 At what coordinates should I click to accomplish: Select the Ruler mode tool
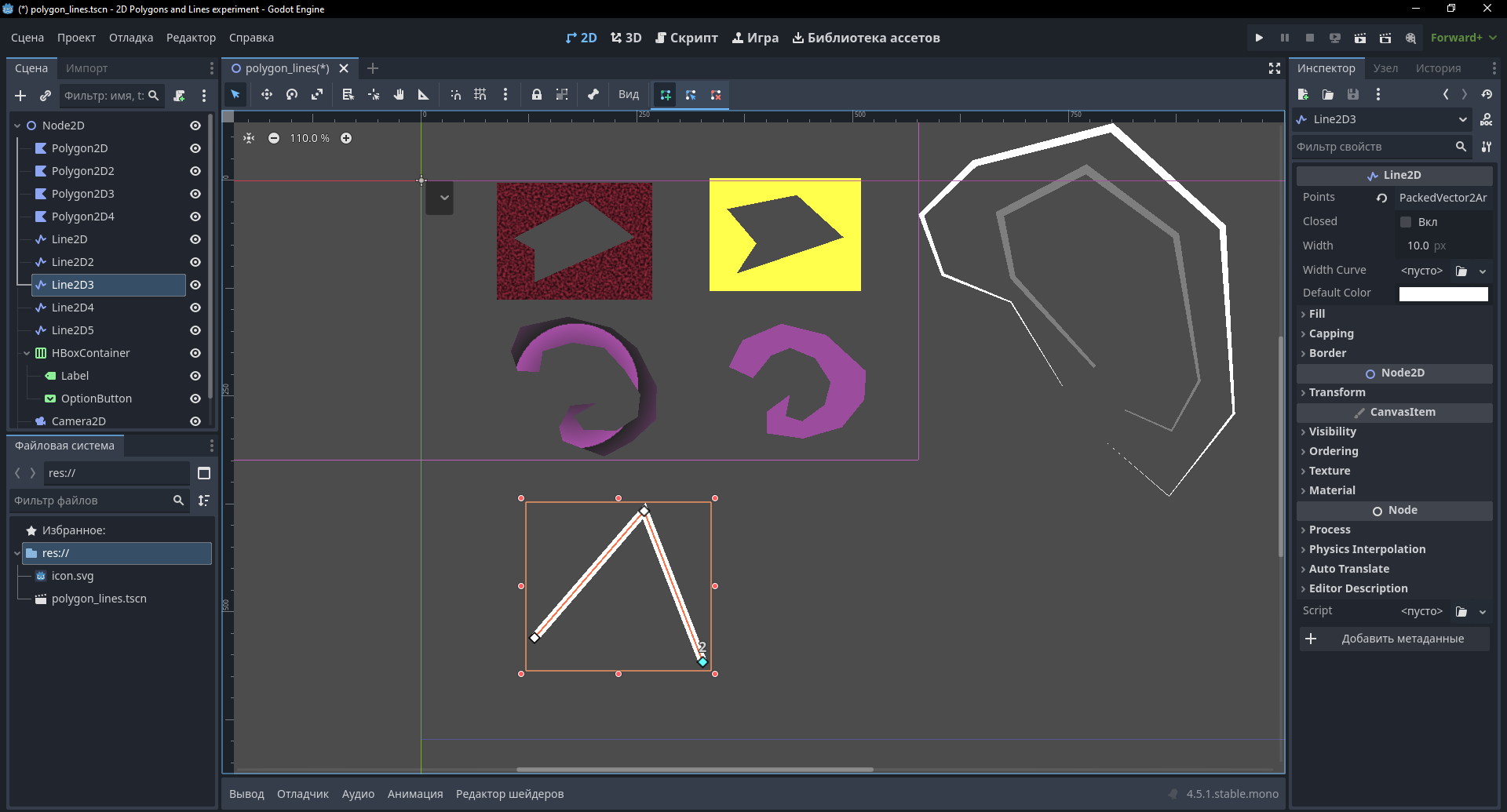(x=424, y=94)
